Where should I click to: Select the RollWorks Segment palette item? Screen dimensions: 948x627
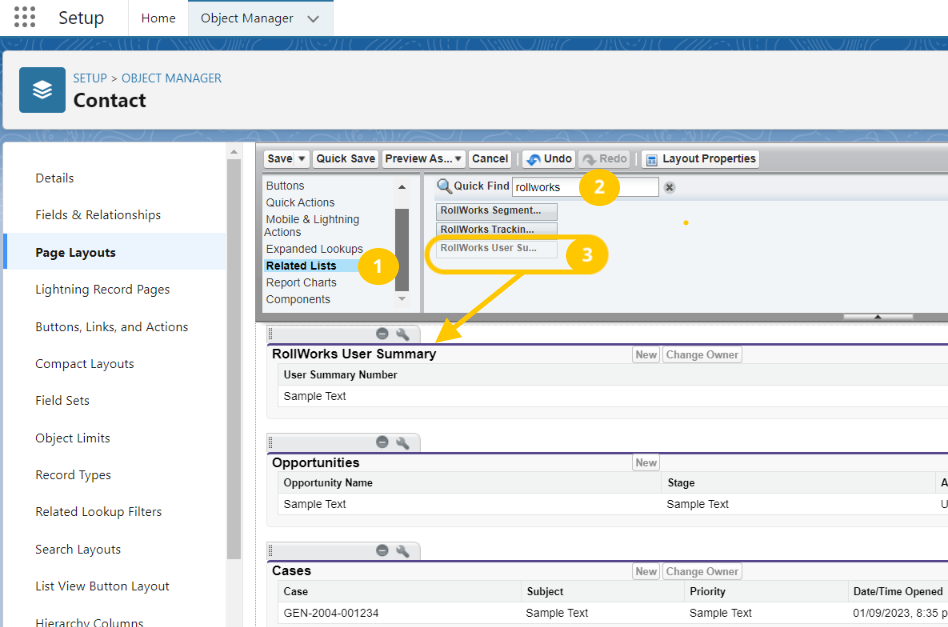click(x=496, y=211)
